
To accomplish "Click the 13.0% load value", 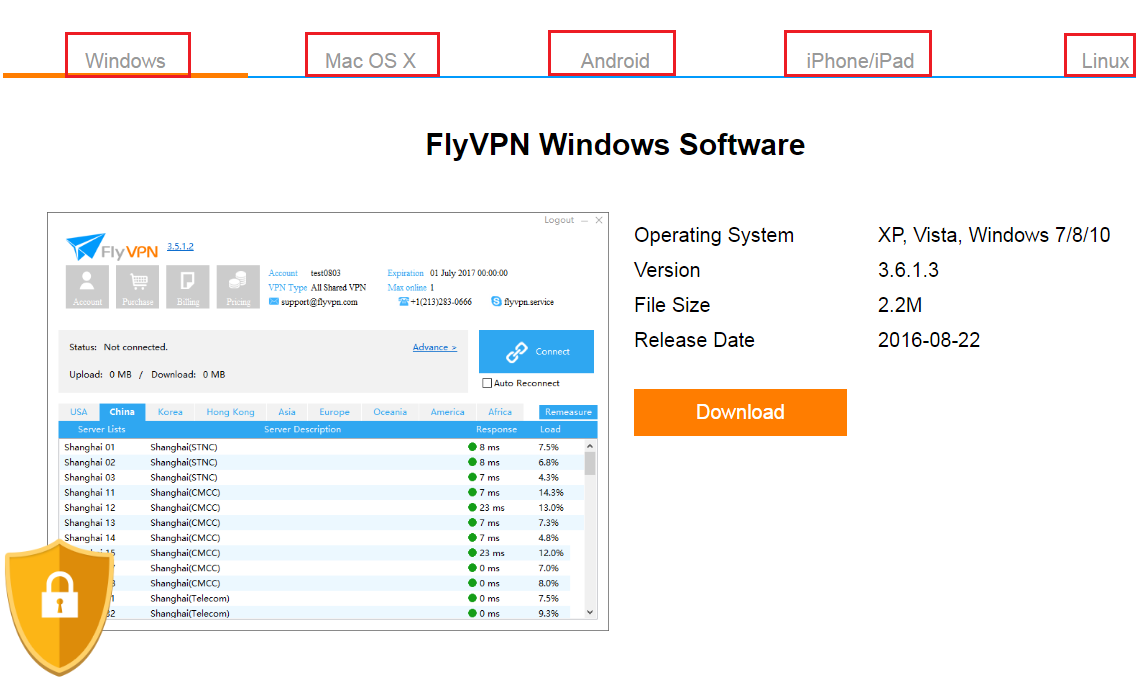I will (551, 508).
